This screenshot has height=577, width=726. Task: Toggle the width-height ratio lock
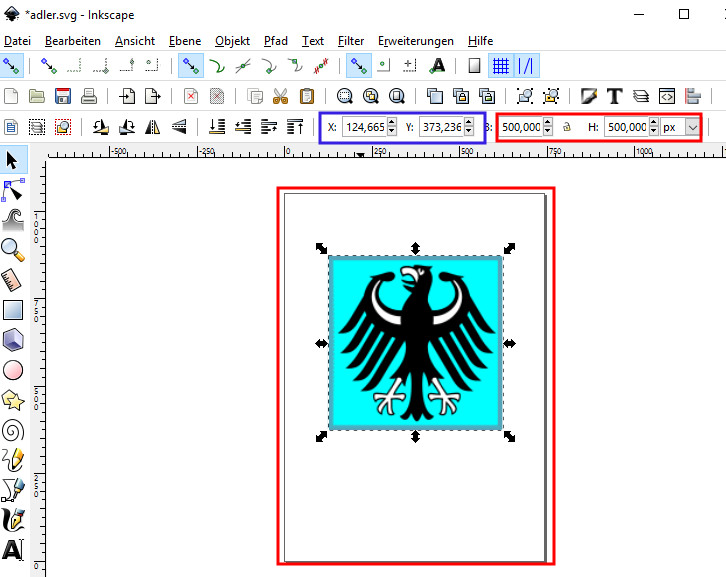coord(567,127)
